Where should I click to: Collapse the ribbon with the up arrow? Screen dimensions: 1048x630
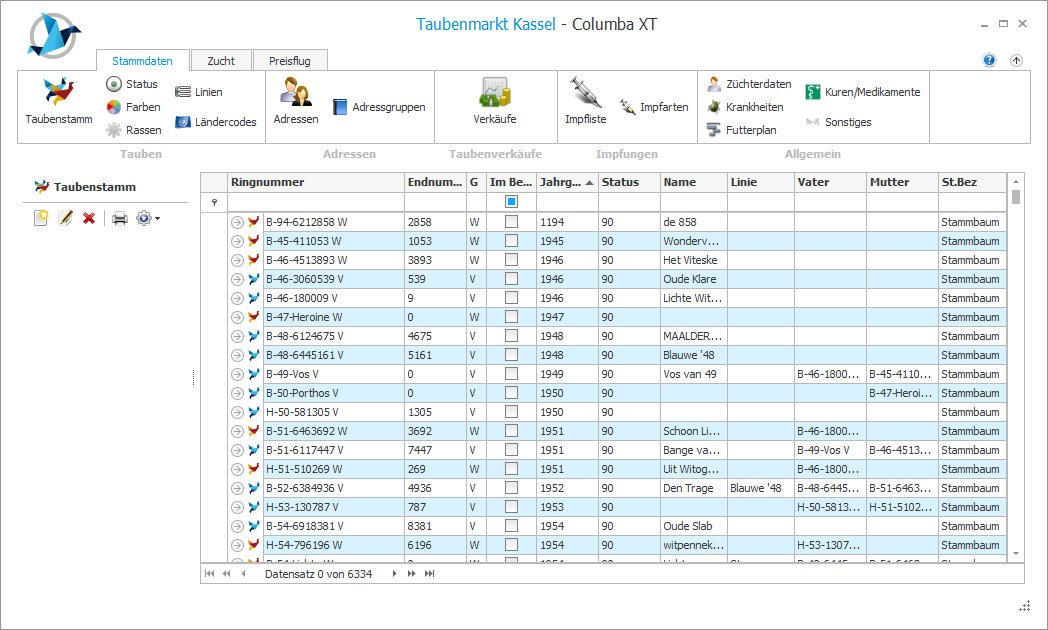pyautogui.click(x=1016, y=60)
